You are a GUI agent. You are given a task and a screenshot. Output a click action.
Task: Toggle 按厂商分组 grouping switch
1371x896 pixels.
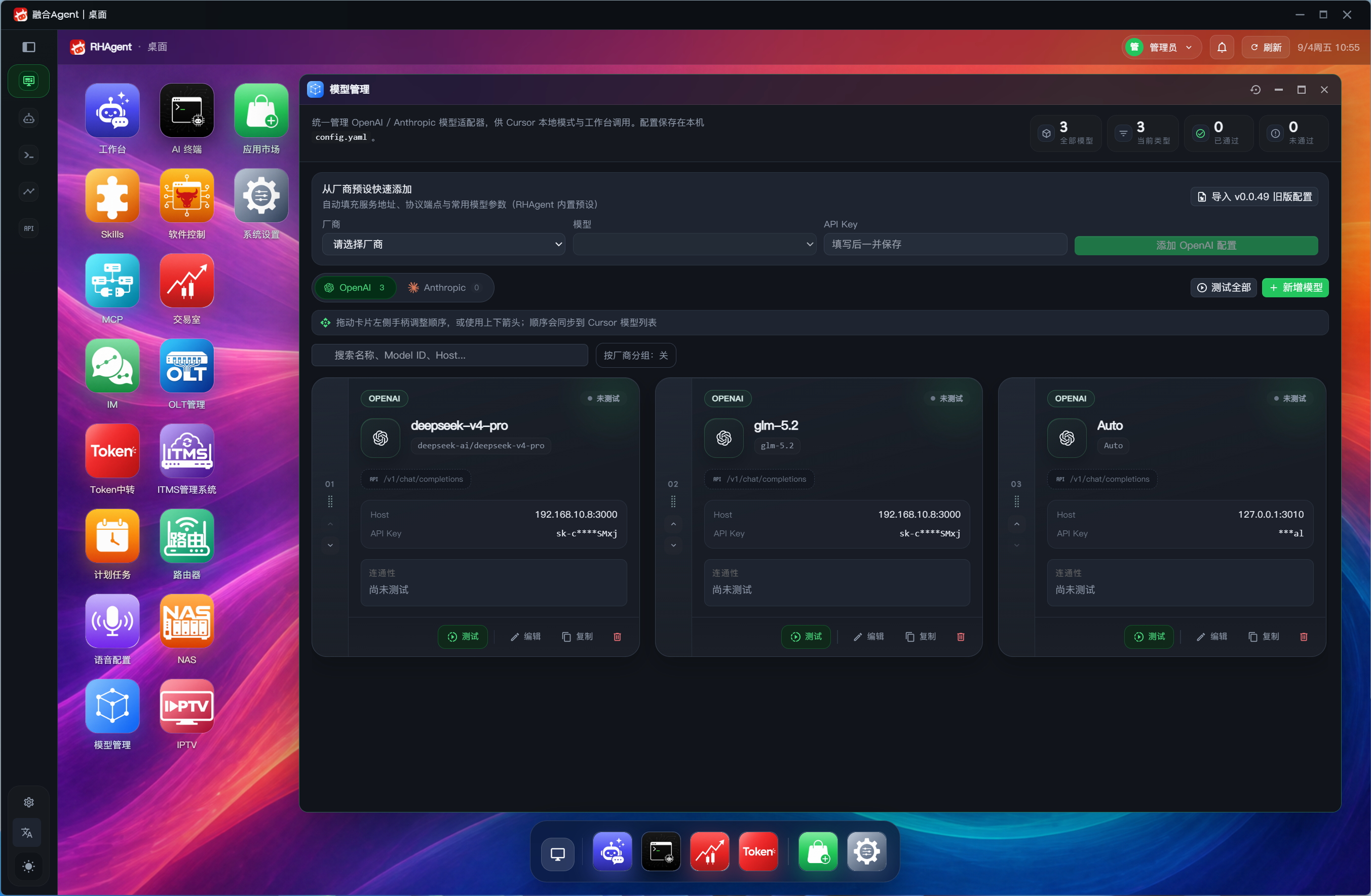(635, 355)
